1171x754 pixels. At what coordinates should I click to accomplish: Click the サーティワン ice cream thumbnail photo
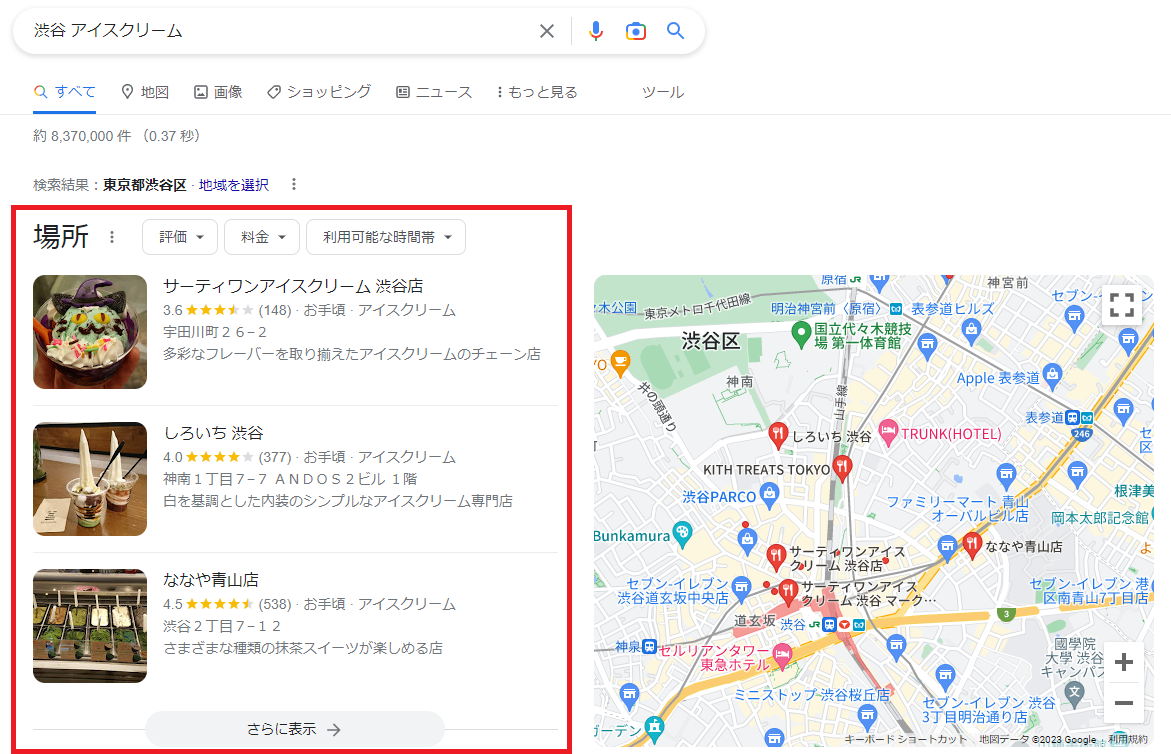pyautogui.click(x=90, y=332)
